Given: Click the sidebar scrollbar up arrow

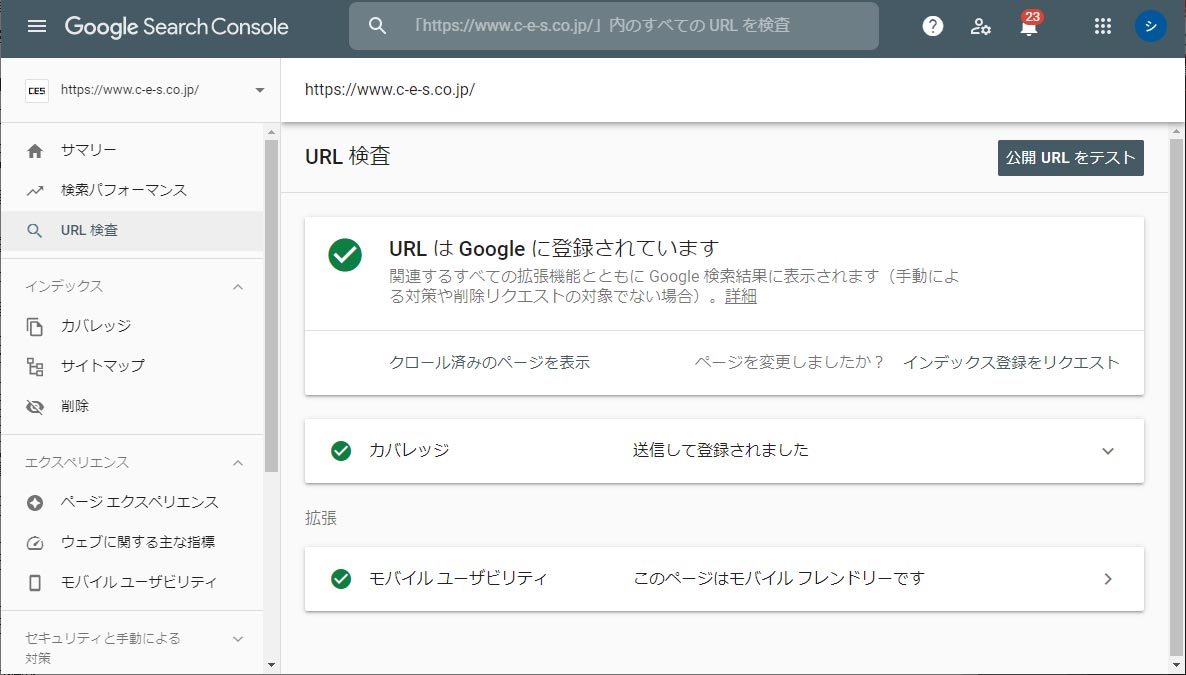Looking at the screenshot, I should (x=272, y=132).
